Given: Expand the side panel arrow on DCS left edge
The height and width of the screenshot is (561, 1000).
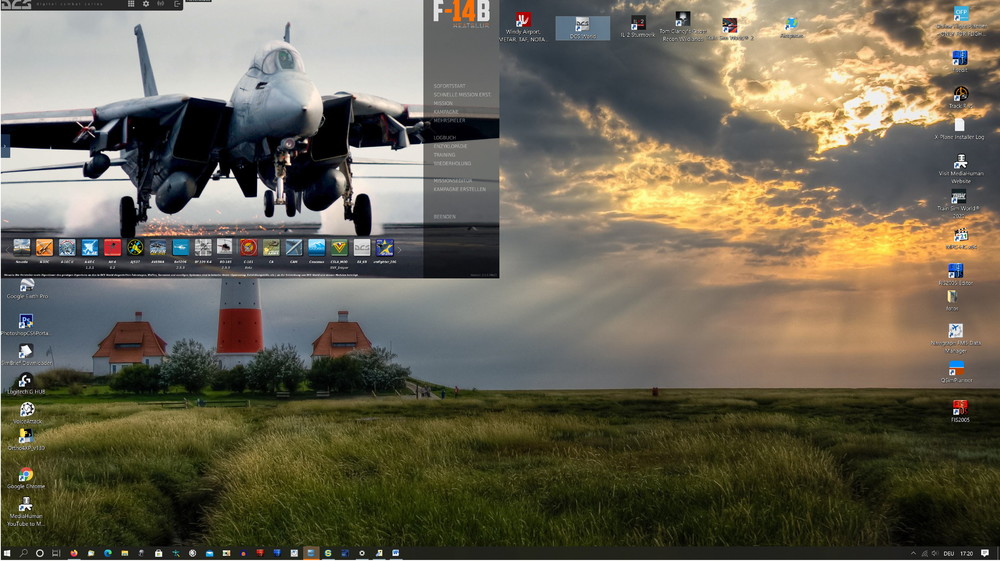Looking at the screenshot, I should pyautogui.click(x=5, y=146).
